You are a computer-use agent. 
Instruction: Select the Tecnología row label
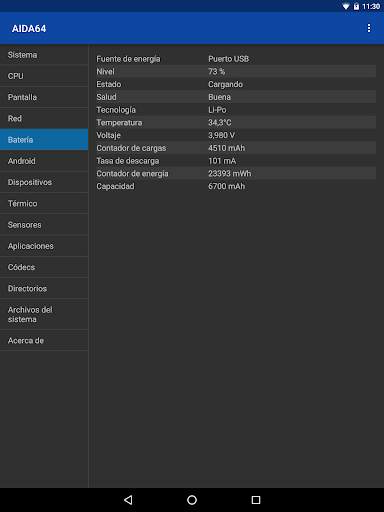coord(116,110)
